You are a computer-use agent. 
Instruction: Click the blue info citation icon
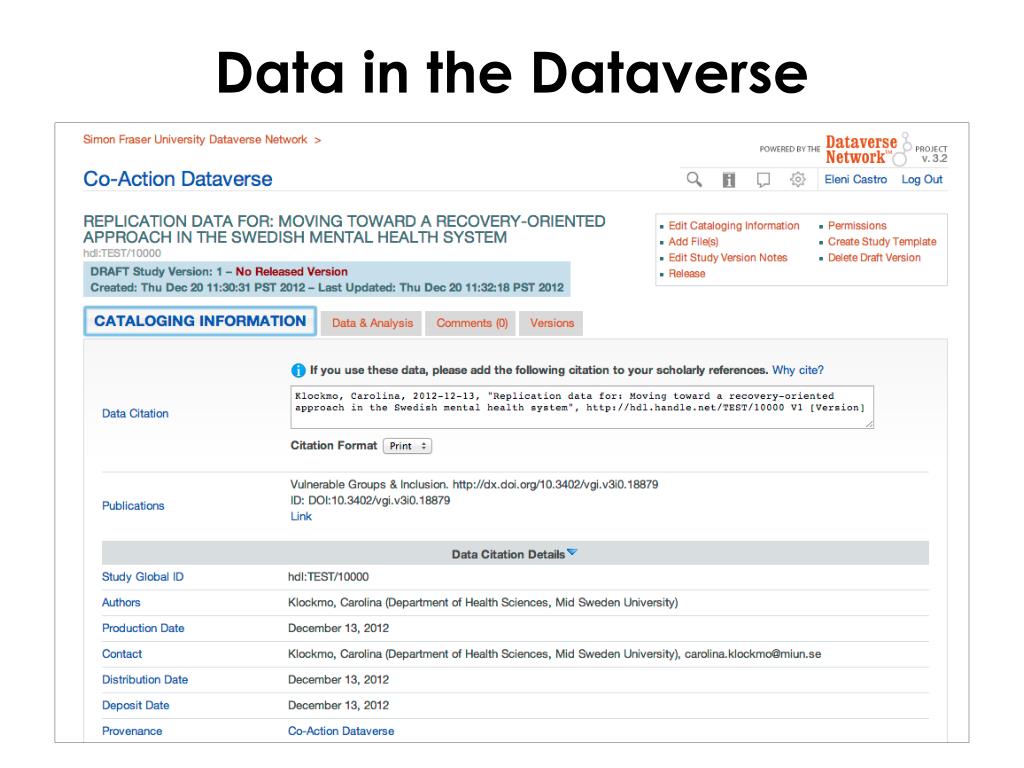click(x=298, y=370)
